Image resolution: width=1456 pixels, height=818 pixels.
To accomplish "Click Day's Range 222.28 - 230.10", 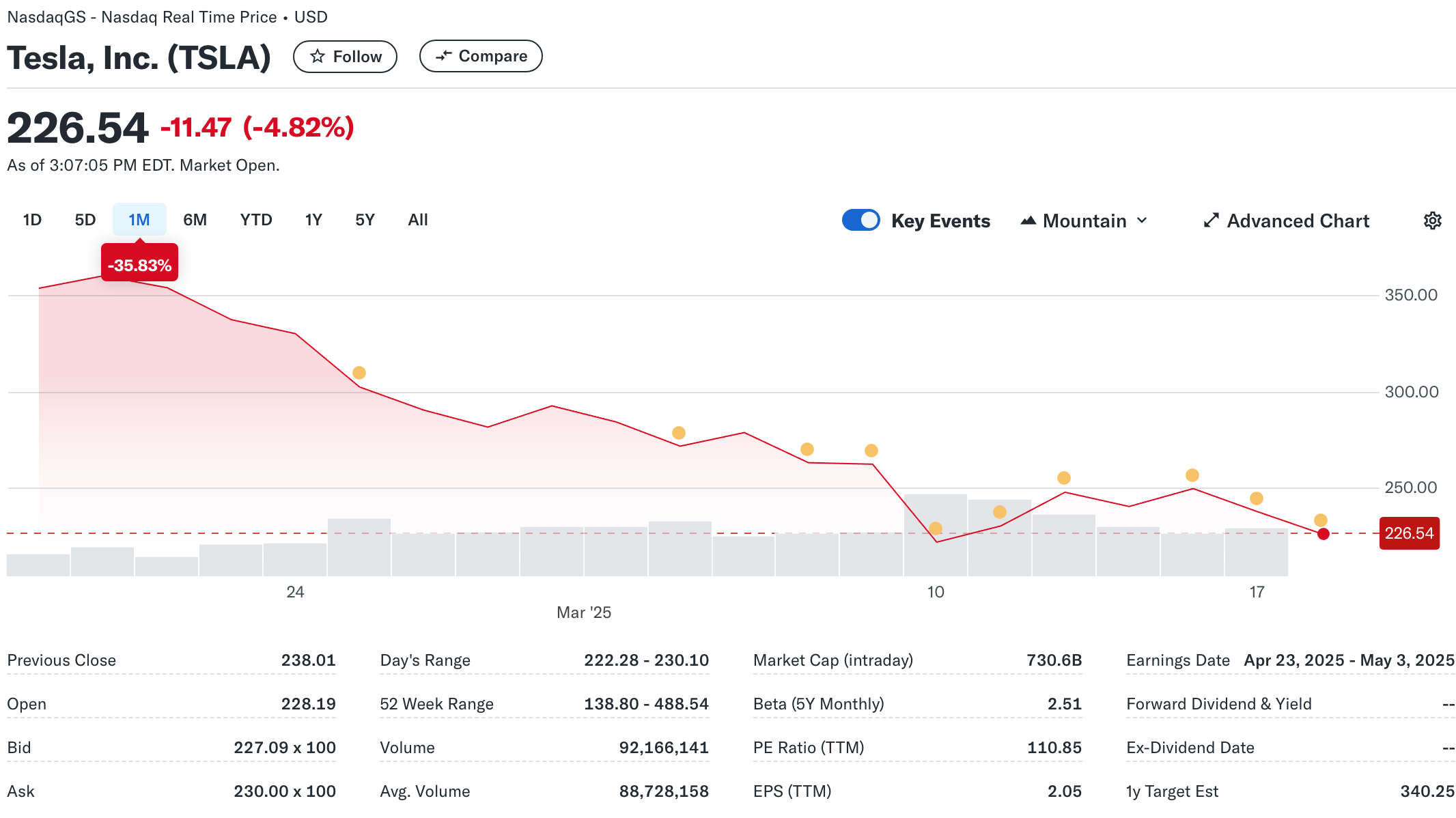I will pyautogui.click(x=646, y=660).
